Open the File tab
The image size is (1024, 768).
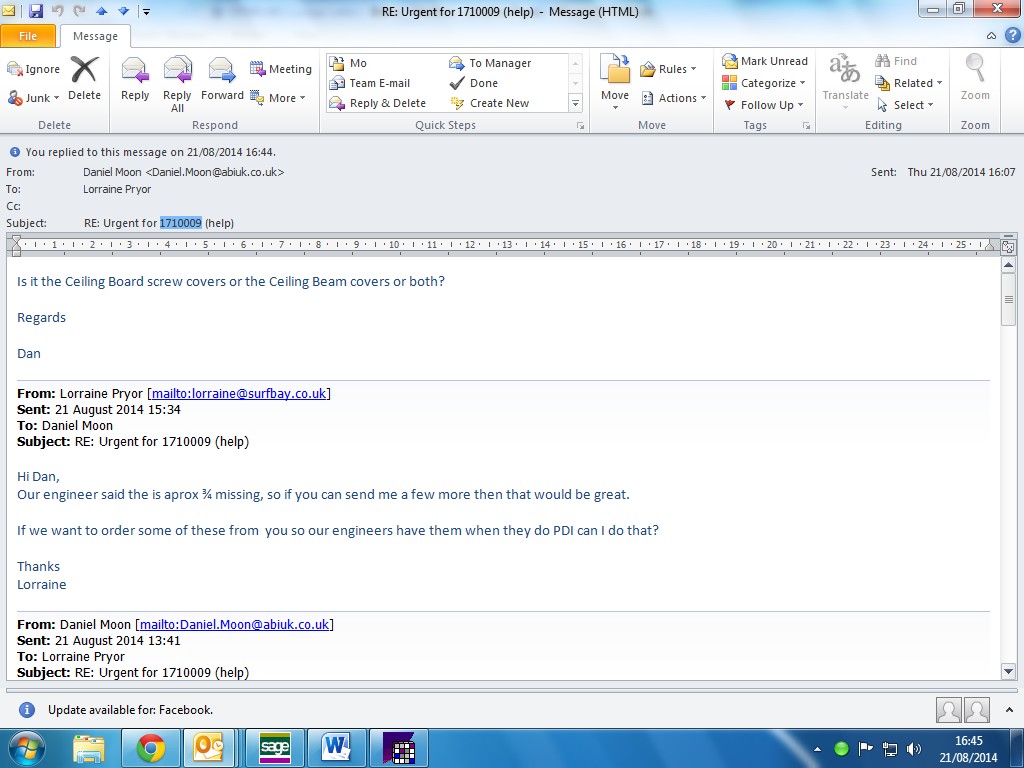pos(28,36)
